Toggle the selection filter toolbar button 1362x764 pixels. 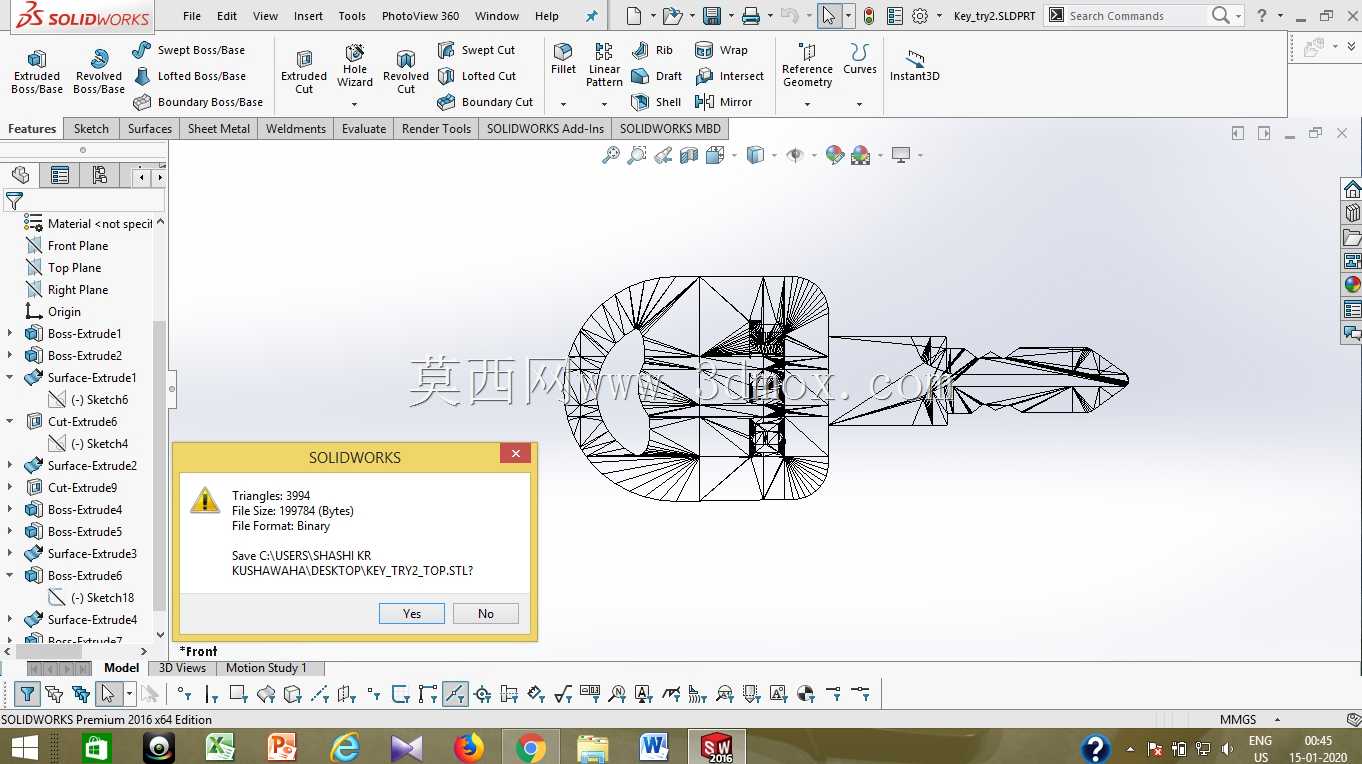click(x=28, y=694)
